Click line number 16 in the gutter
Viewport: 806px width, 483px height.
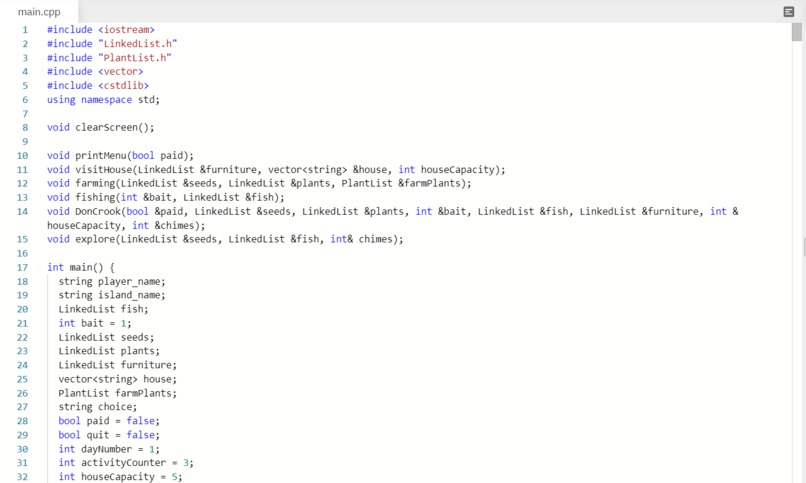pos(22,253)
